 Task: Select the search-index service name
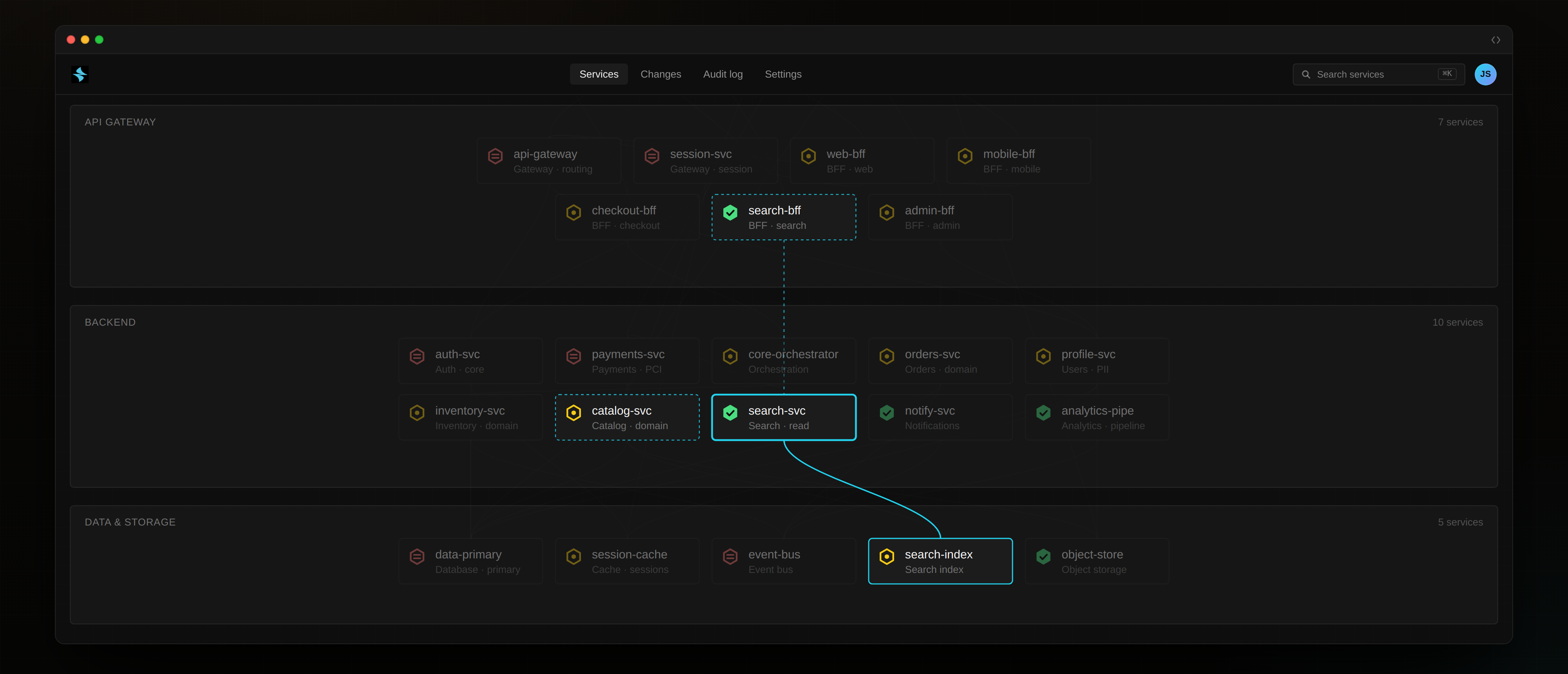(938, 554)
